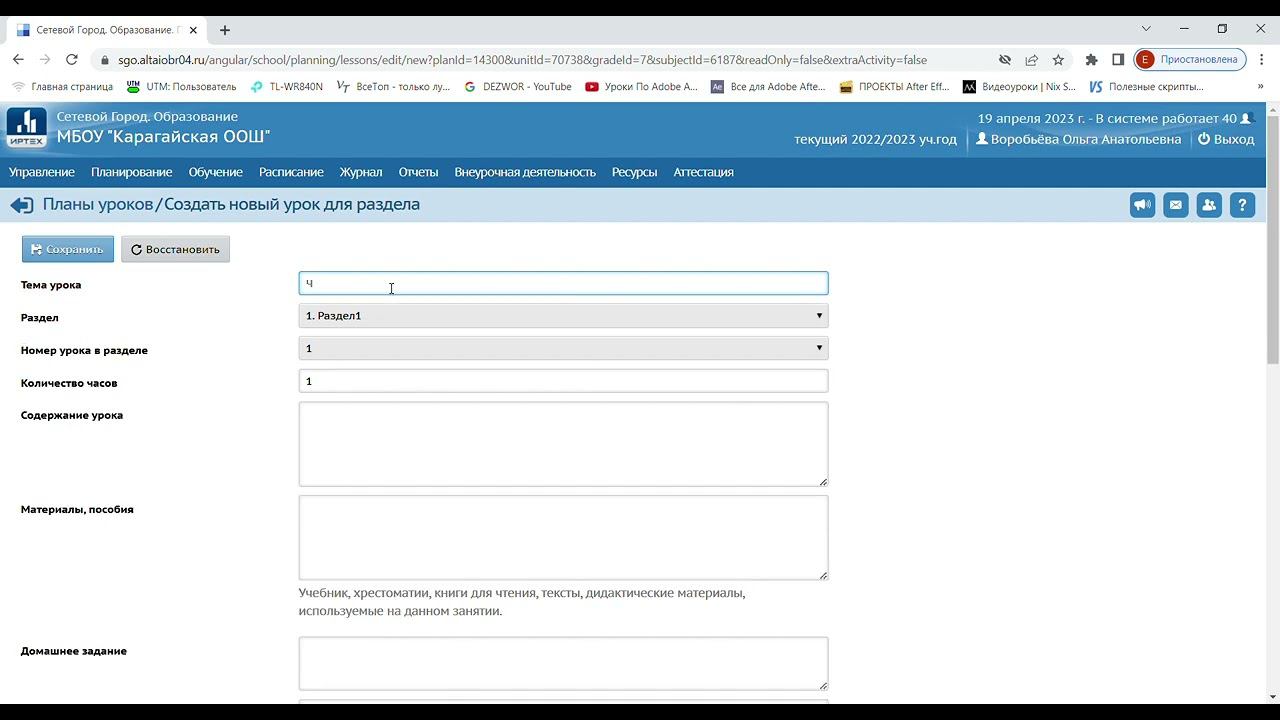The image size is (1280, 720).
Task: Open the TL-WR840N bookmark
Action: pyautogui.click(x=286, y=87)
